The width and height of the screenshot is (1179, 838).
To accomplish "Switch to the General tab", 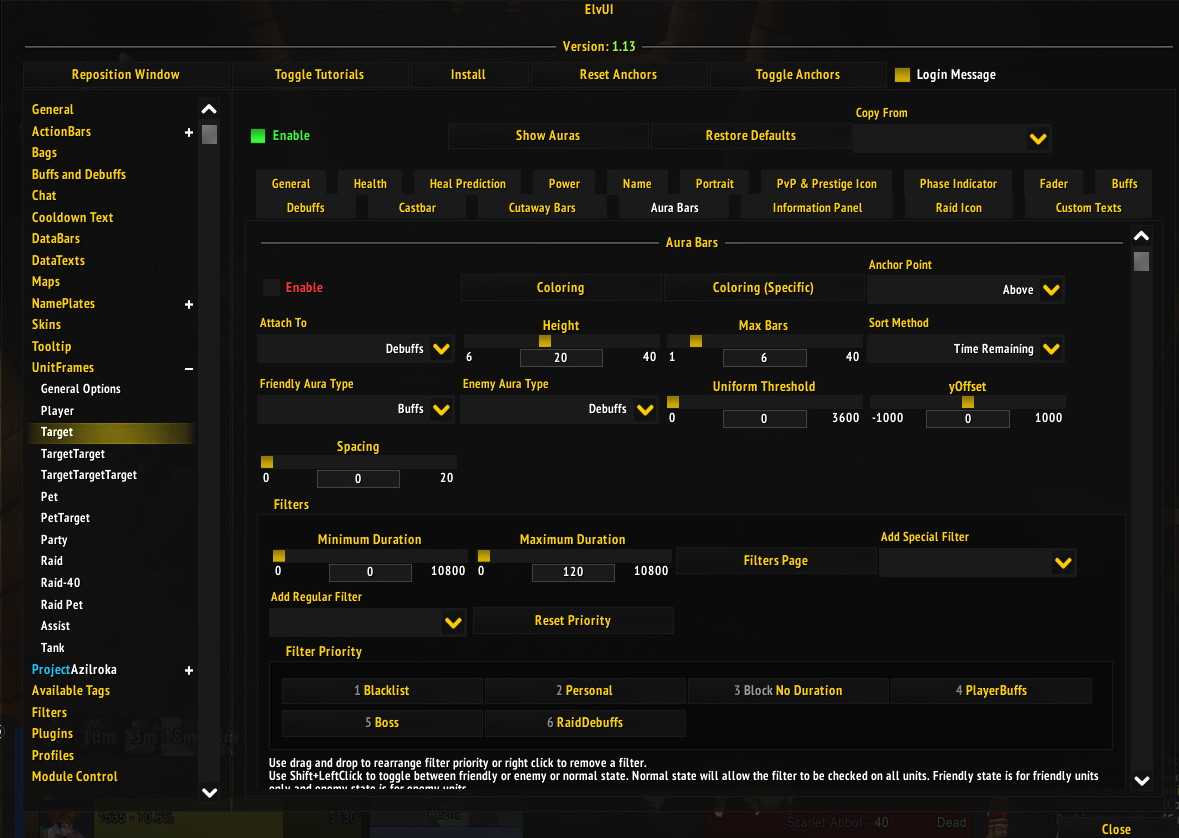I will coord(291,184).
